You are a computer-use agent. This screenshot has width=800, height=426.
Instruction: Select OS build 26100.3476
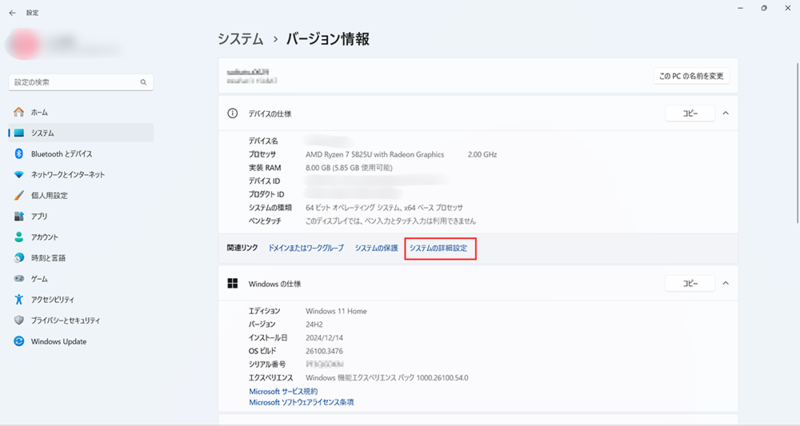pos(324,351)
